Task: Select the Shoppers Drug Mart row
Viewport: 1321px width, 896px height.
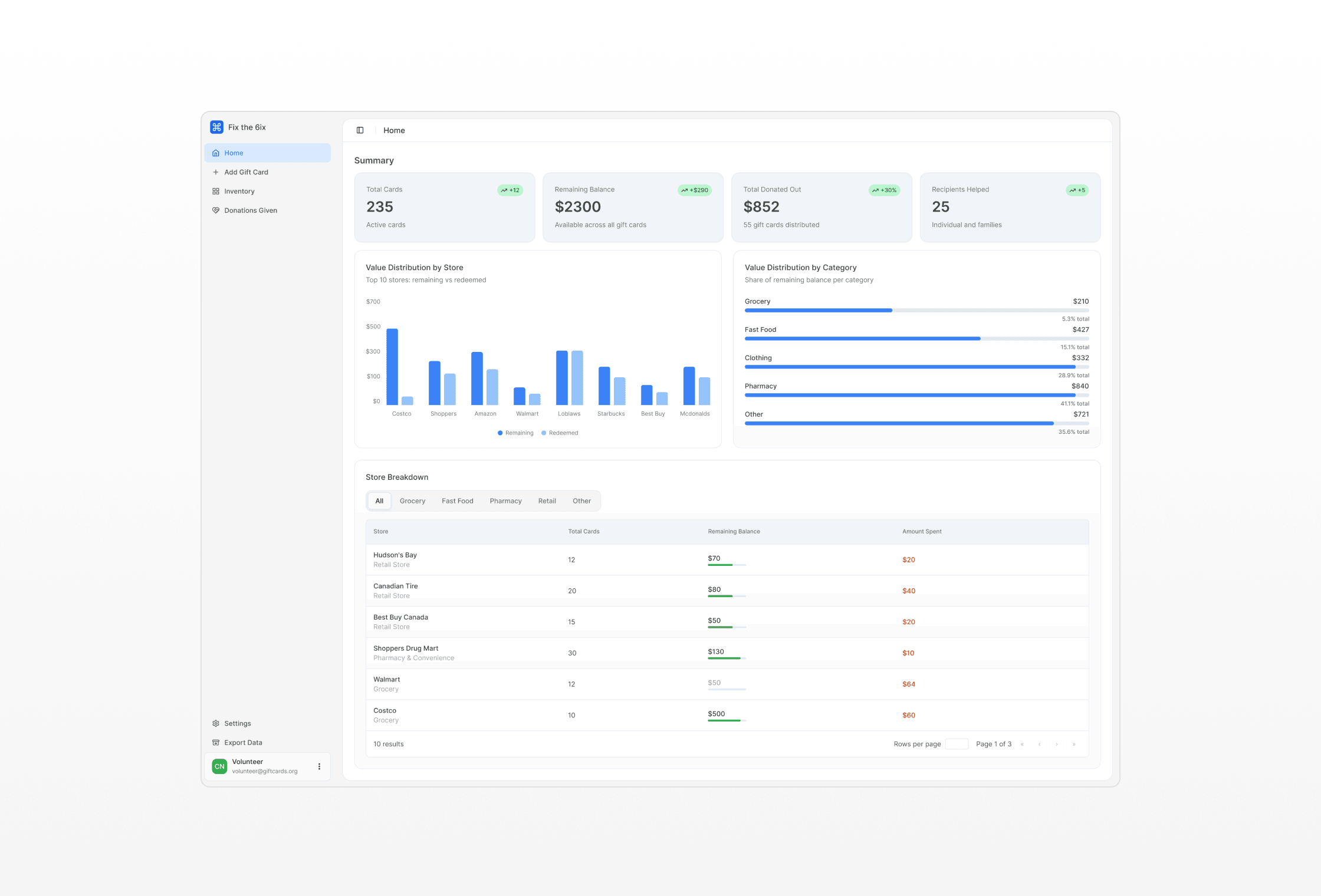Action: pyautogui.click(x=727, y=653)
